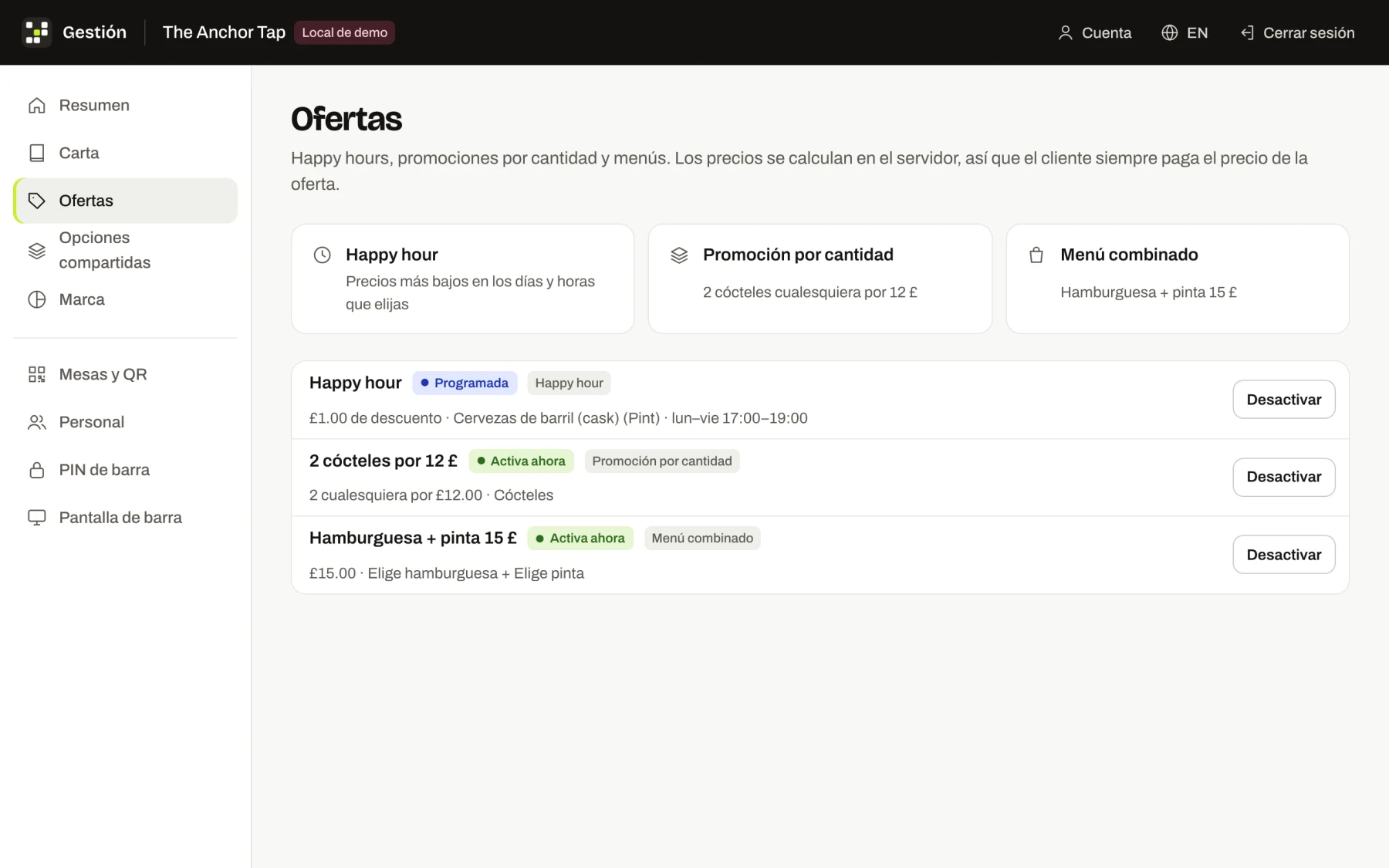
Task: Click the tag icon beside Ofertas
Action: pos(37,201)
